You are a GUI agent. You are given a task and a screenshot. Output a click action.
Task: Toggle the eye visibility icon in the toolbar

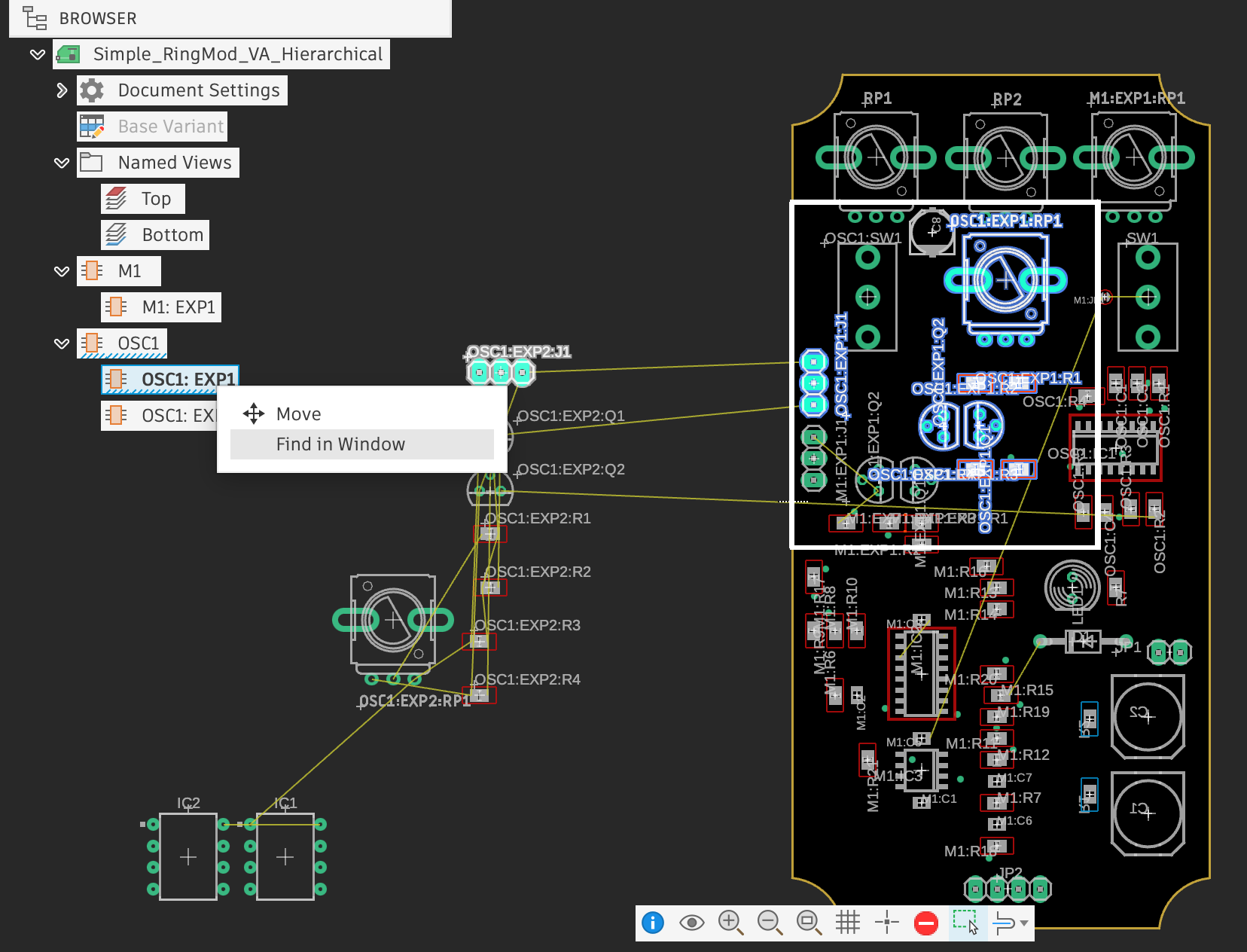click(691, 922)
